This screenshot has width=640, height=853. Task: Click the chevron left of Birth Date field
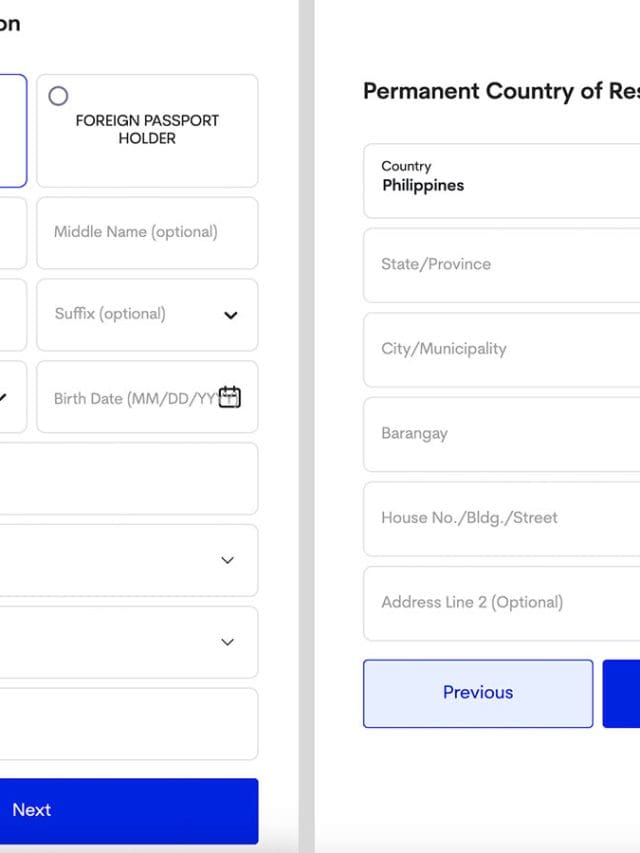click(x=4, y=397)
